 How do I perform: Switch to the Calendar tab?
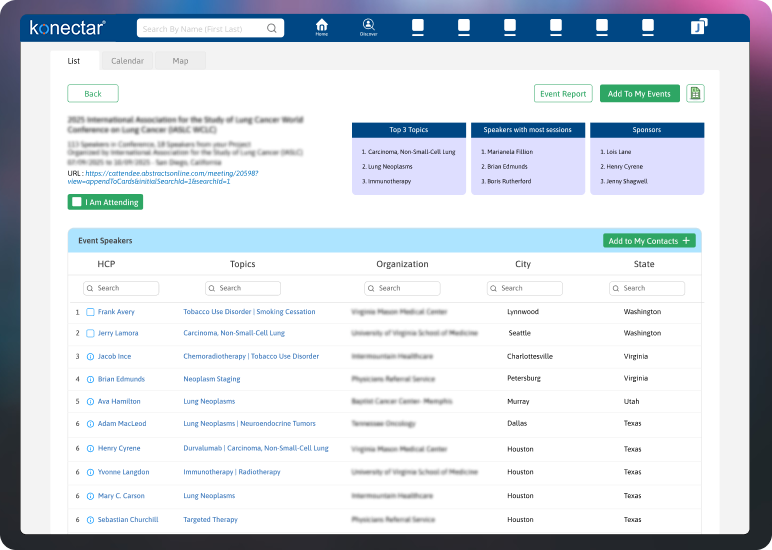pyautogui.click(x=127, y=61)
